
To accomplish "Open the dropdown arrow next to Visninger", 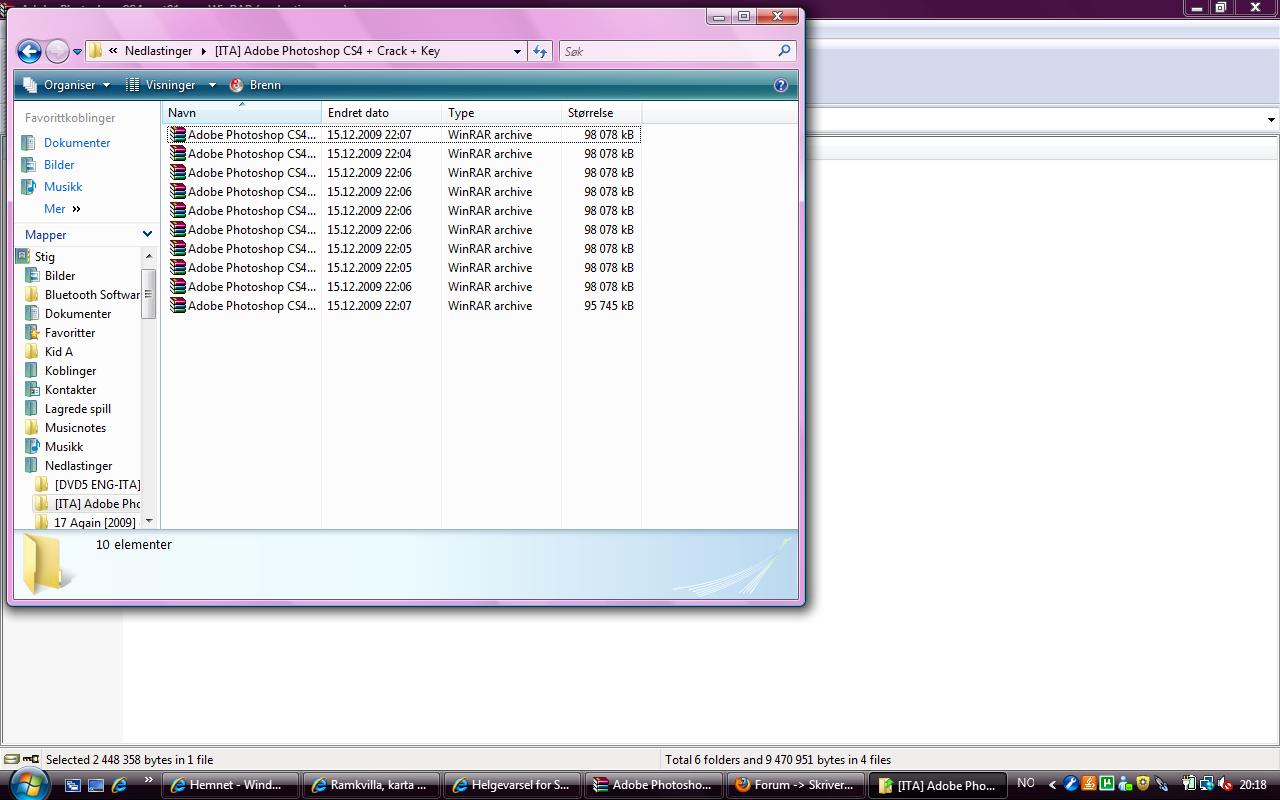I will point(212,85).
